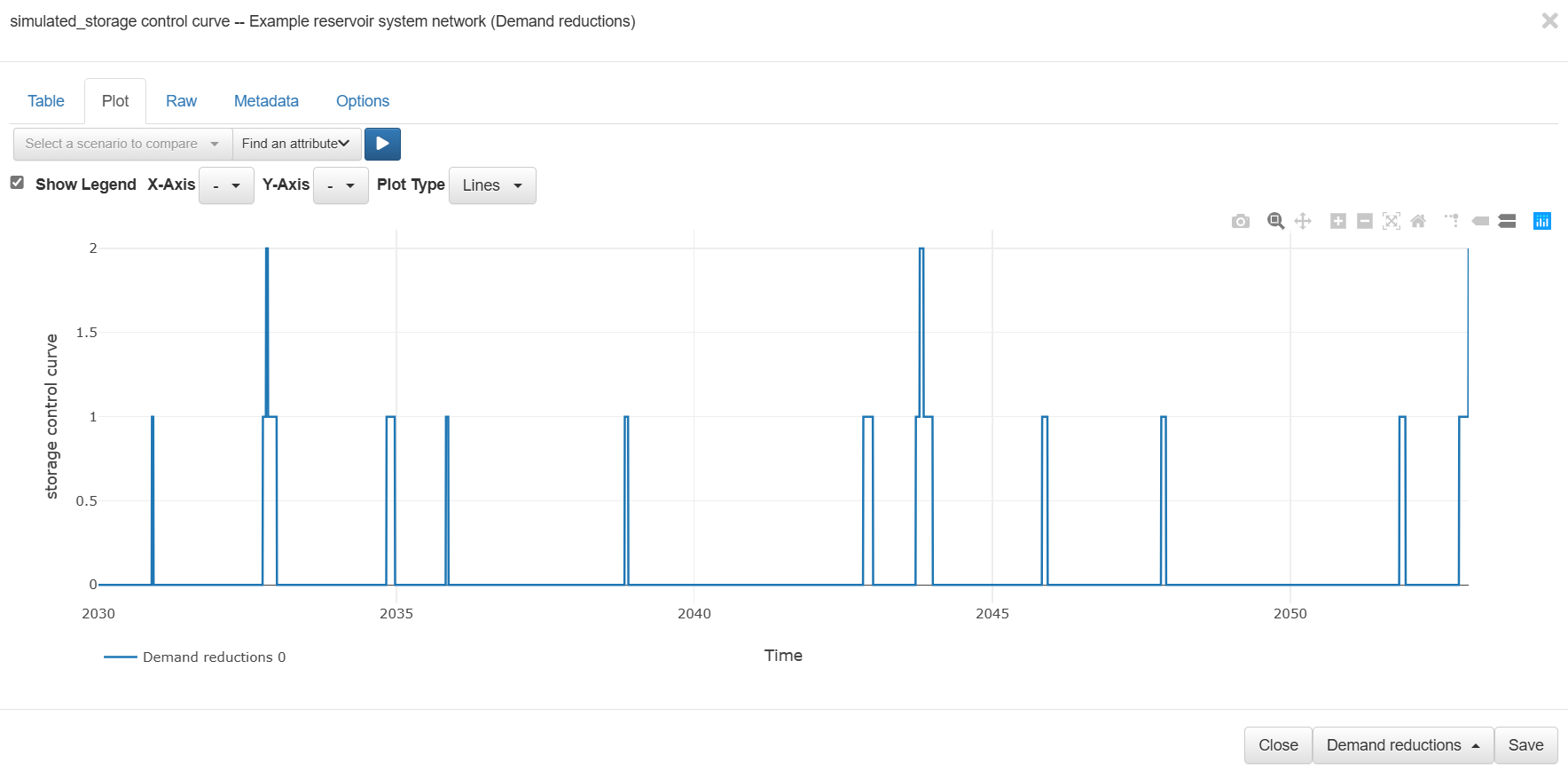The height and width of the screenshot is (771, 1568).
Task: Open the Metadata tab
Action: coord(266,101)
